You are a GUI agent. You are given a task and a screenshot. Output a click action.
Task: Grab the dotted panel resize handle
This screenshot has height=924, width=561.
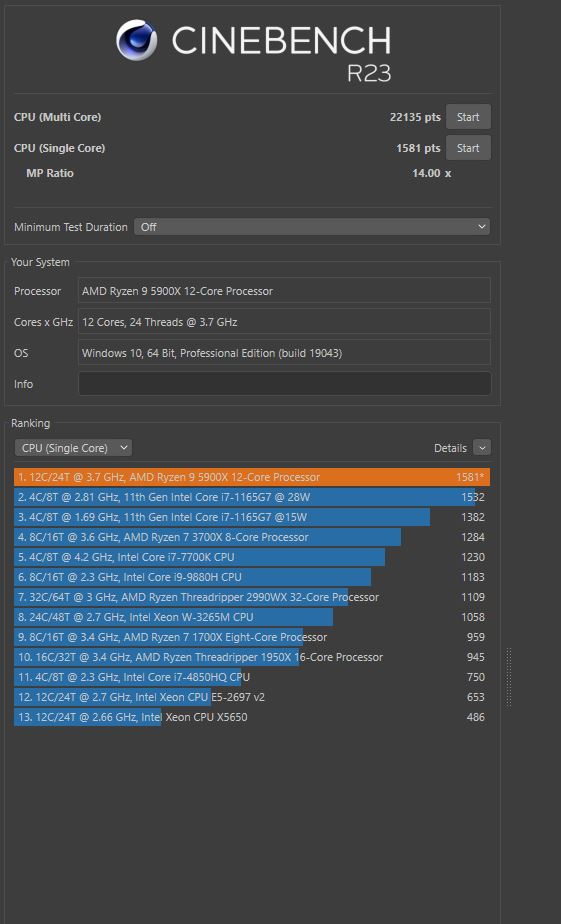[x=509, y=677]
